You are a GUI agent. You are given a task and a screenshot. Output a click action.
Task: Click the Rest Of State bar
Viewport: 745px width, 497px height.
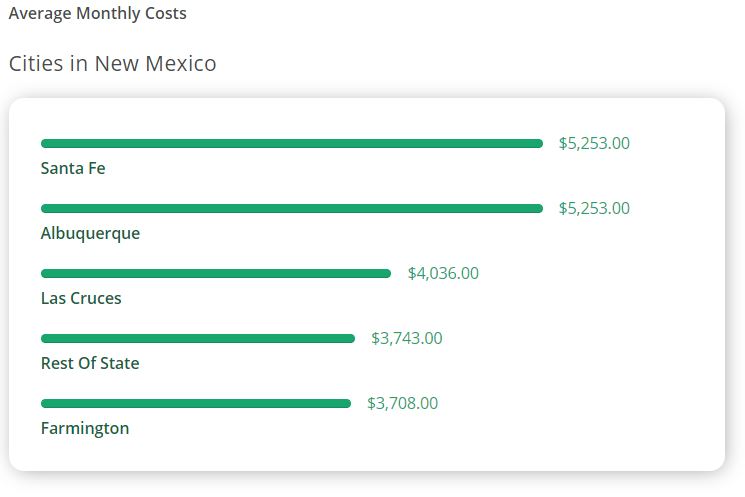198,339
